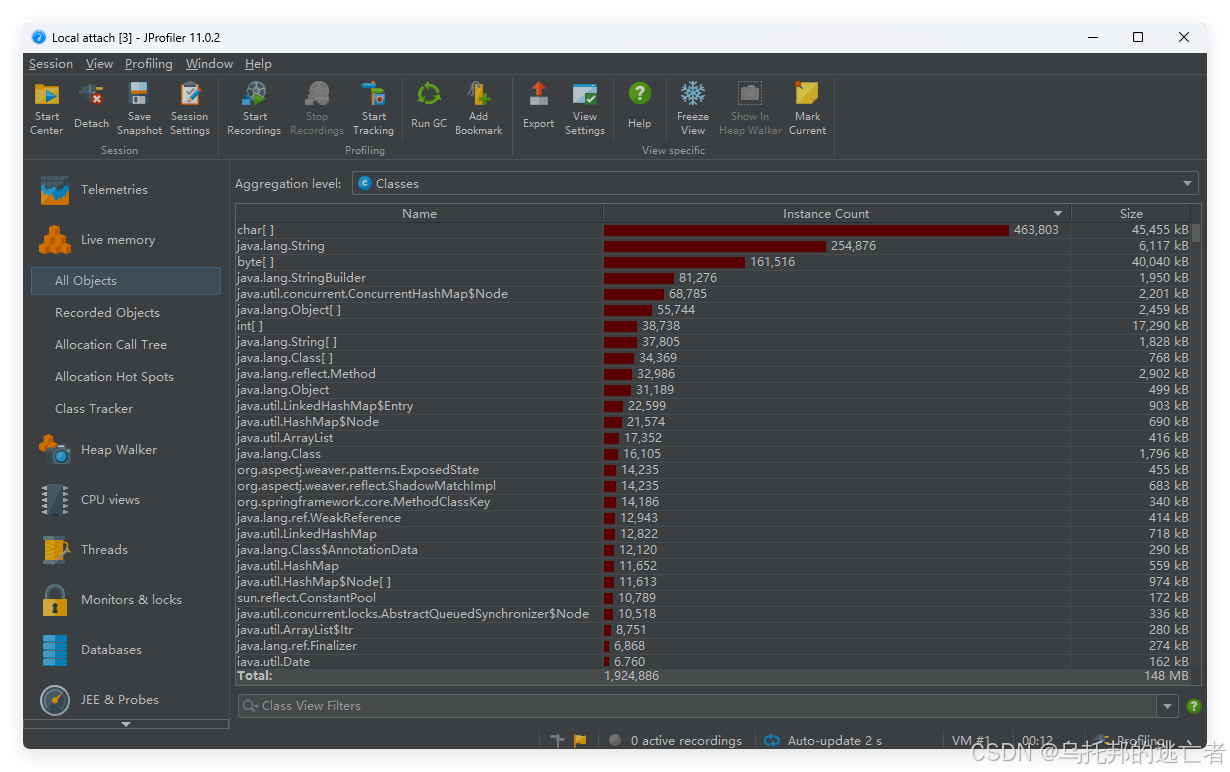Click search options magnifier dropdown
The height and width of the screenshot is (772, 1230).
(250, 706)
